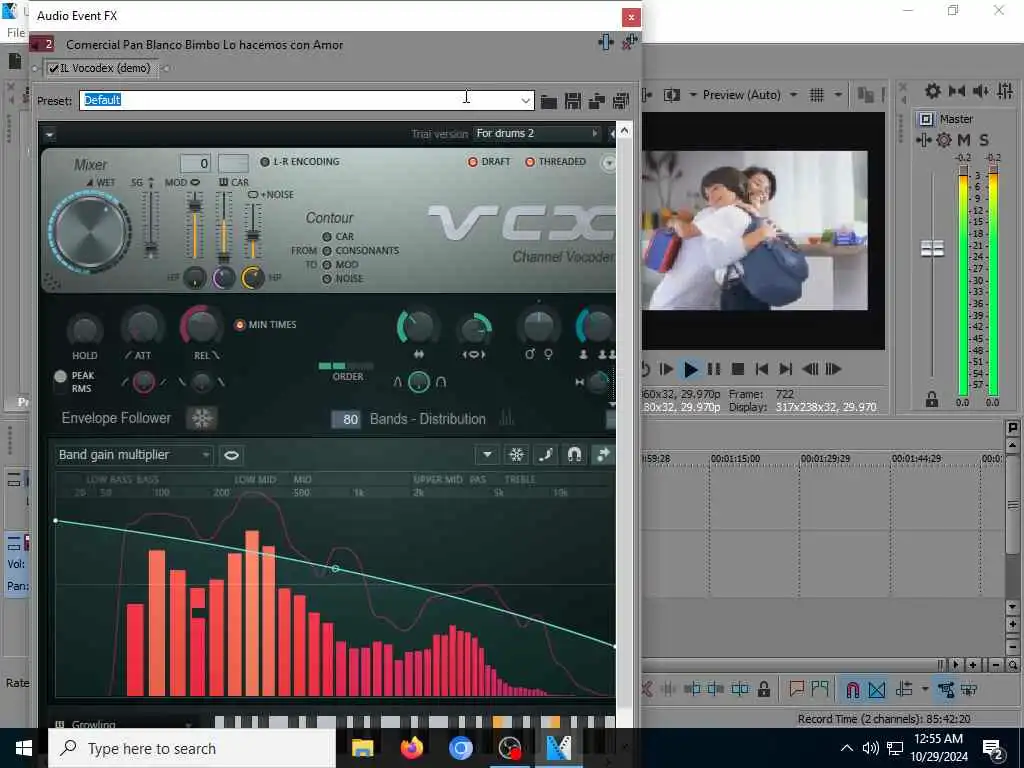Toggle automatic crossfades icon on timeline toolbar
The width and height of the screenshot is (1024, 768).
tap(876, 689)
